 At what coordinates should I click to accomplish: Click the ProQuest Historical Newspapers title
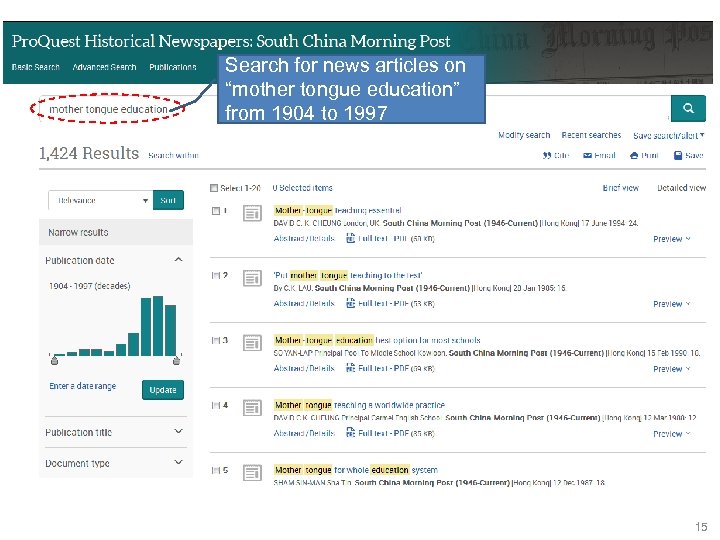coord(231,41)
